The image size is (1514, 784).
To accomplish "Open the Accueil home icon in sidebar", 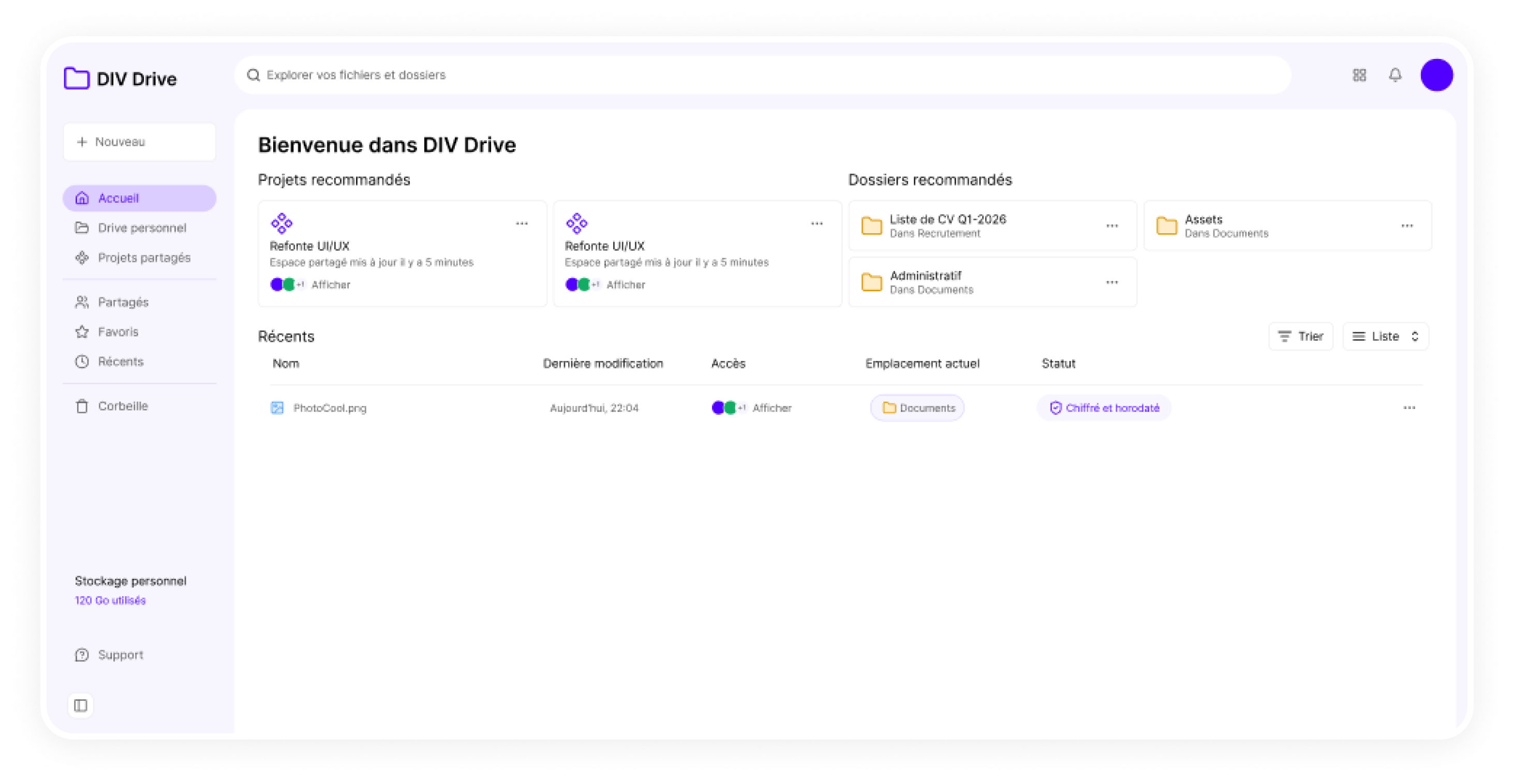I will tap(82, 198).
